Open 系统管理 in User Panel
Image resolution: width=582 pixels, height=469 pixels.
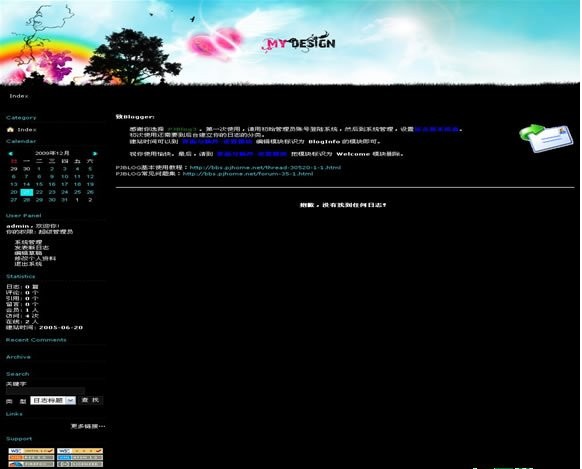(x=28, y=242)
